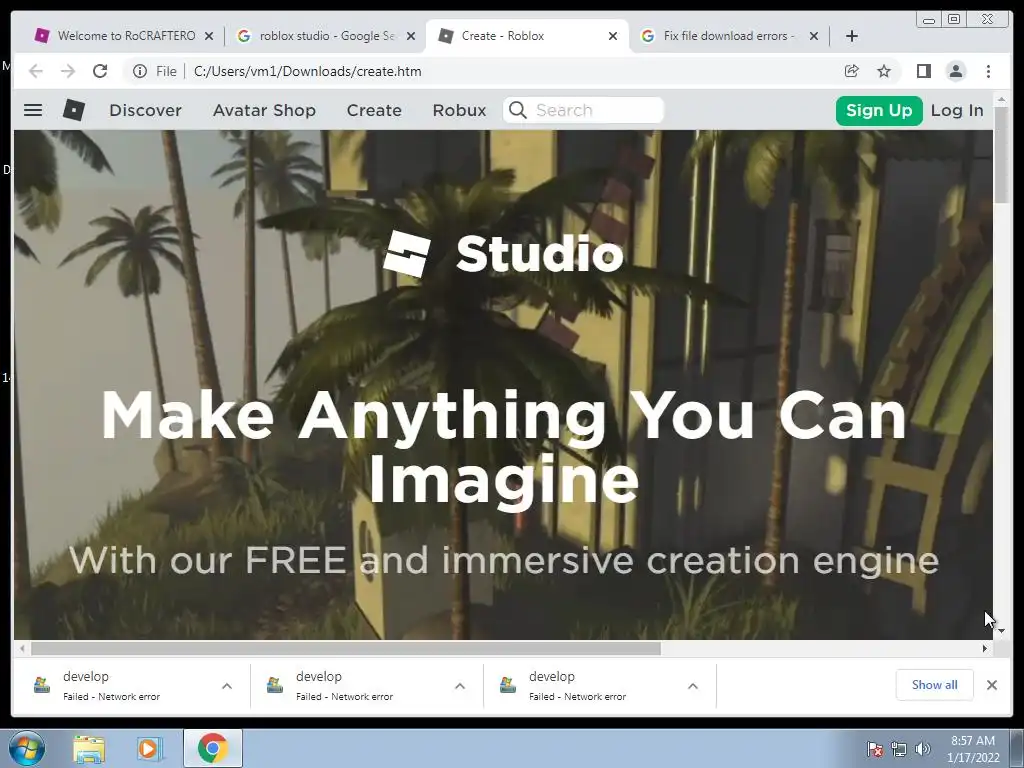
Task: Click first develop download file icon
Action: point(42,685)
